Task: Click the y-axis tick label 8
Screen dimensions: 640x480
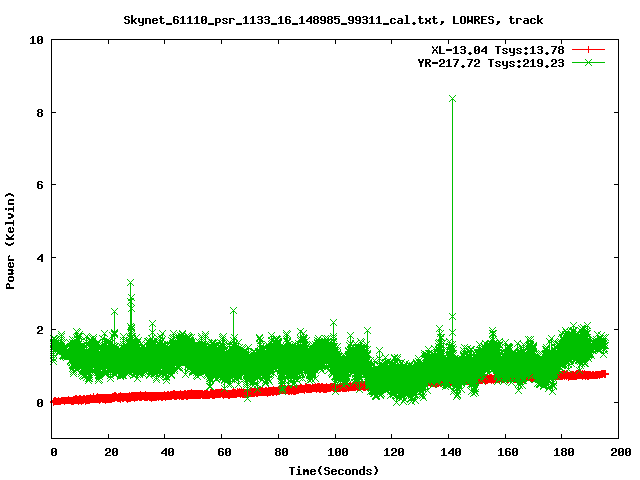Action: coord(40,113)
